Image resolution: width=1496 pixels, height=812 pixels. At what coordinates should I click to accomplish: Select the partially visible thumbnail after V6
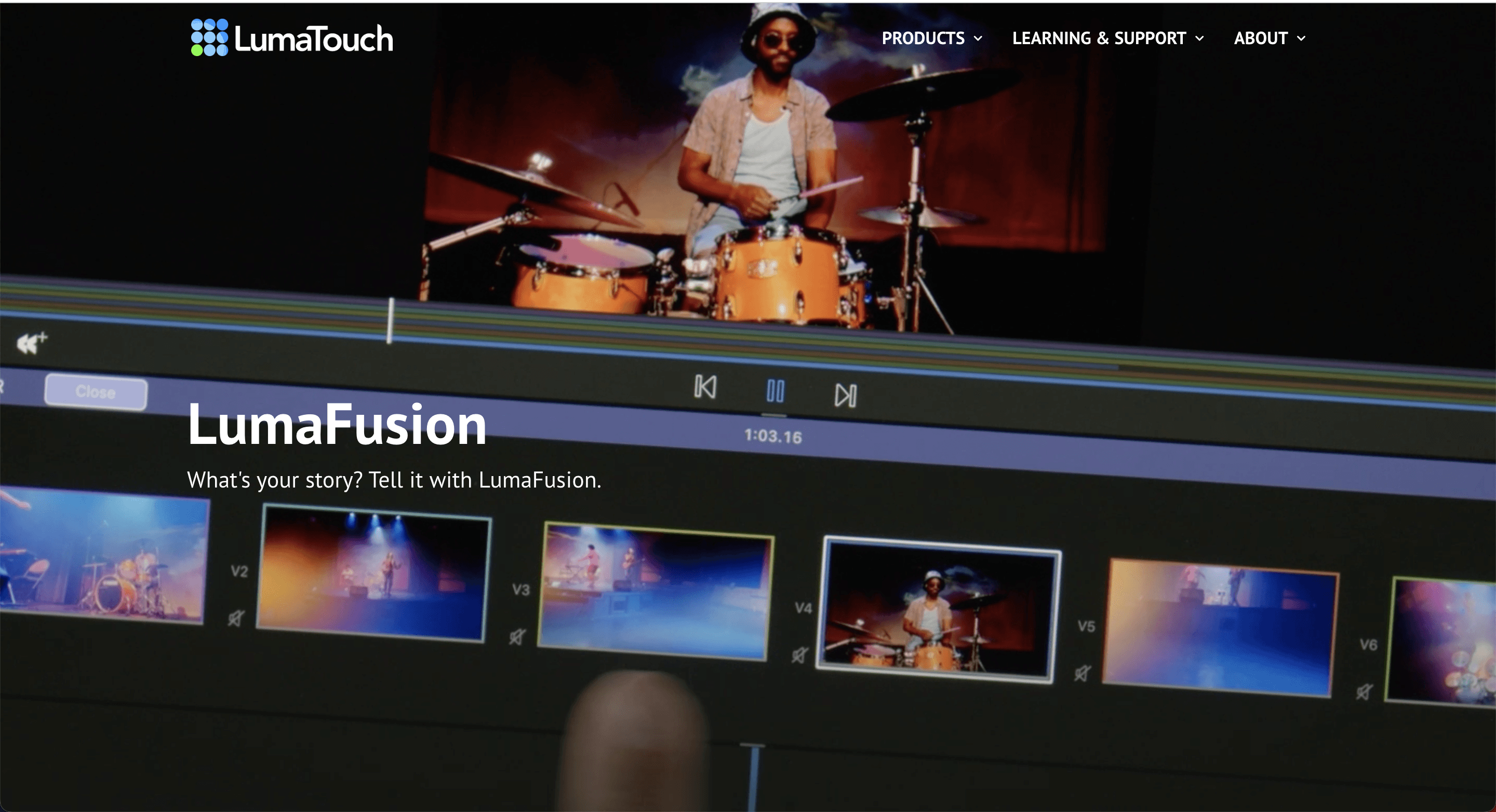tap(1440, 642)
